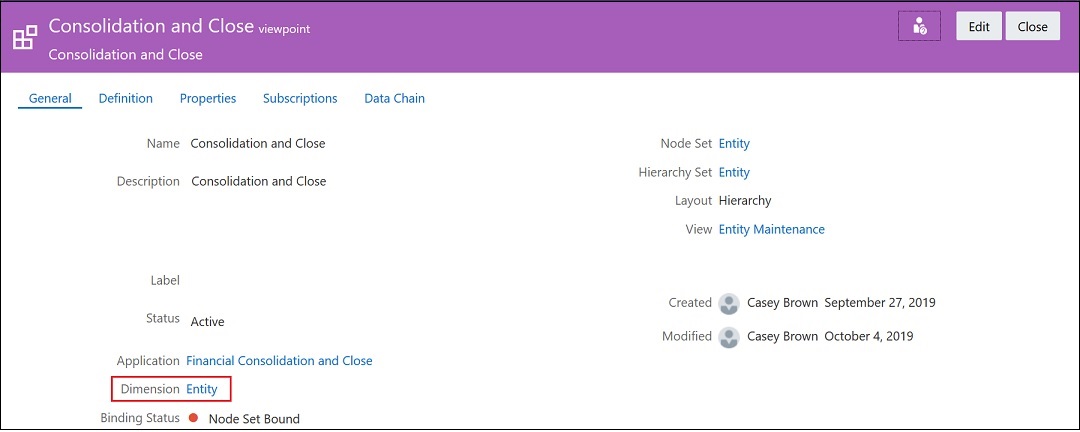Image resolution: width=1080 pixels, height=432 pixels.
Task: Open the Node Set Entity link
Action: [734, 144]
